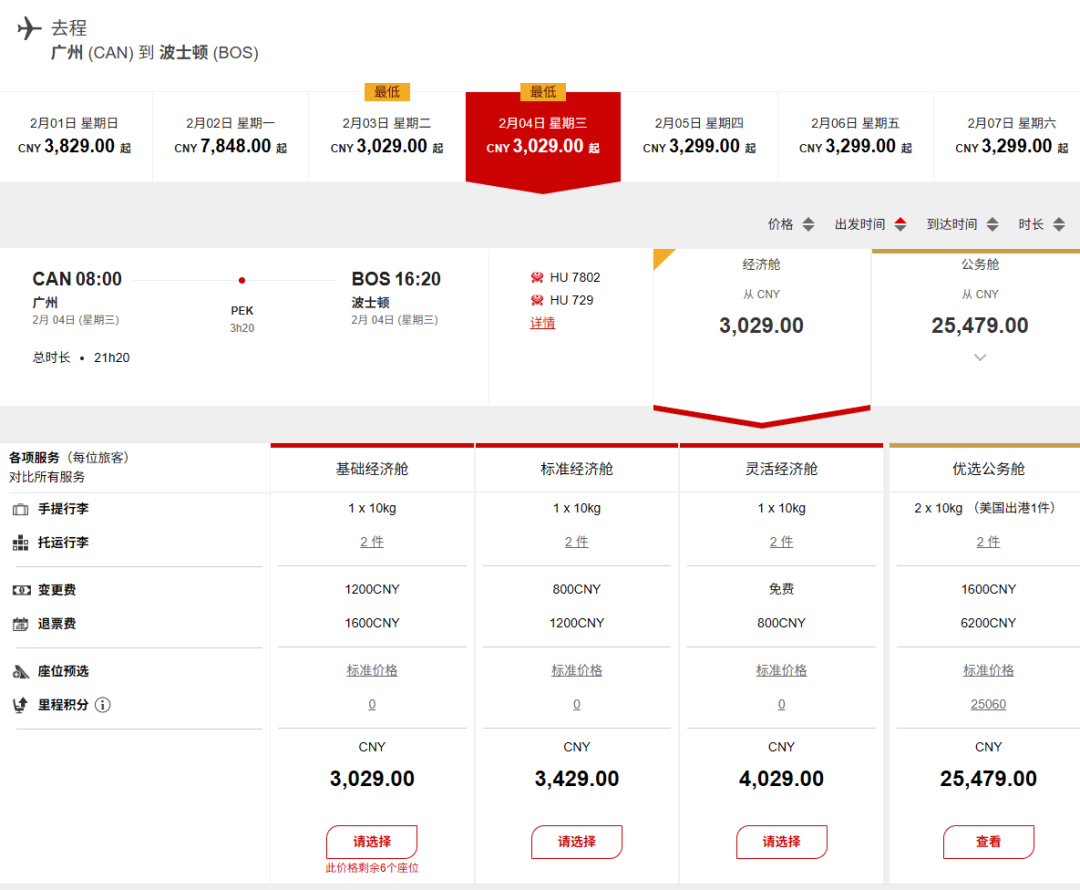Select the Feb 05 Thursday date tab
Image resolution: width=1080 pixels, height=890 pixels.
[699, 136]
